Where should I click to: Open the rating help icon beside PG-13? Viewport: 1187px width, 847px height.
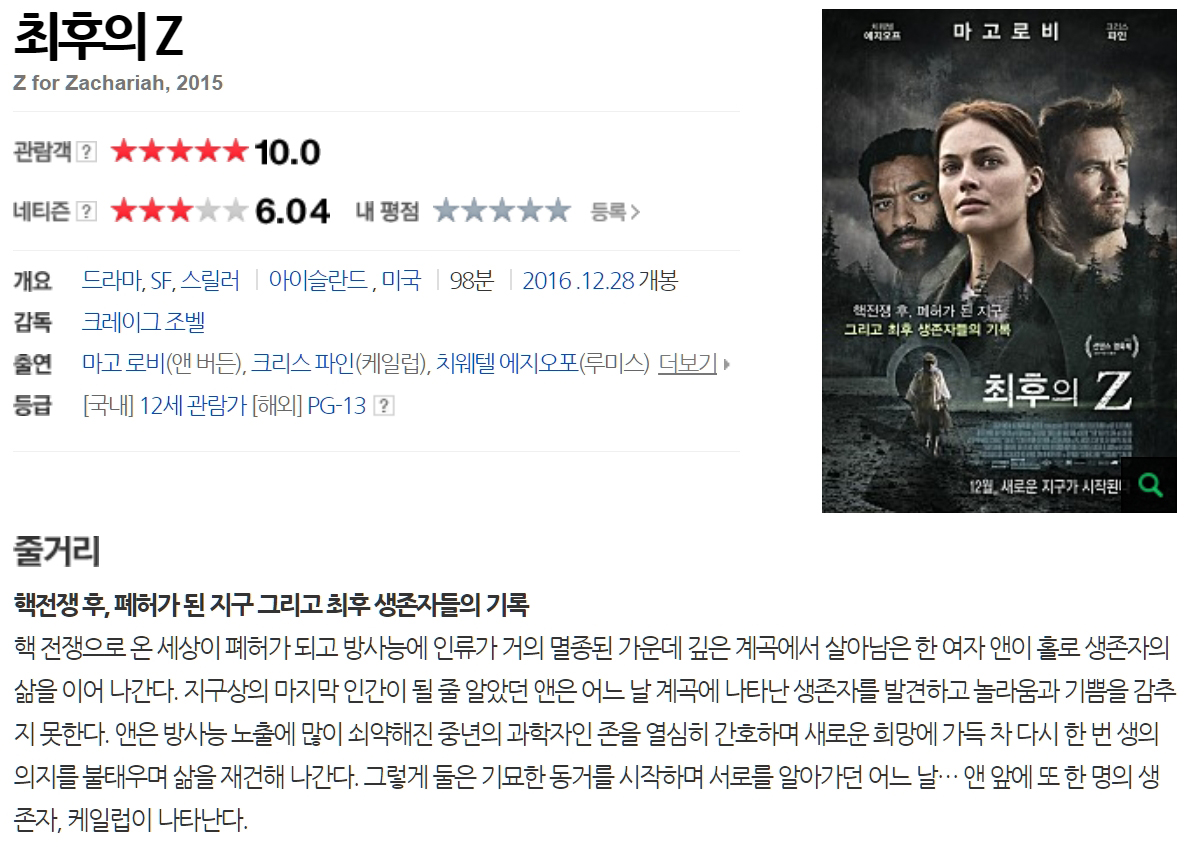[384, 406]
